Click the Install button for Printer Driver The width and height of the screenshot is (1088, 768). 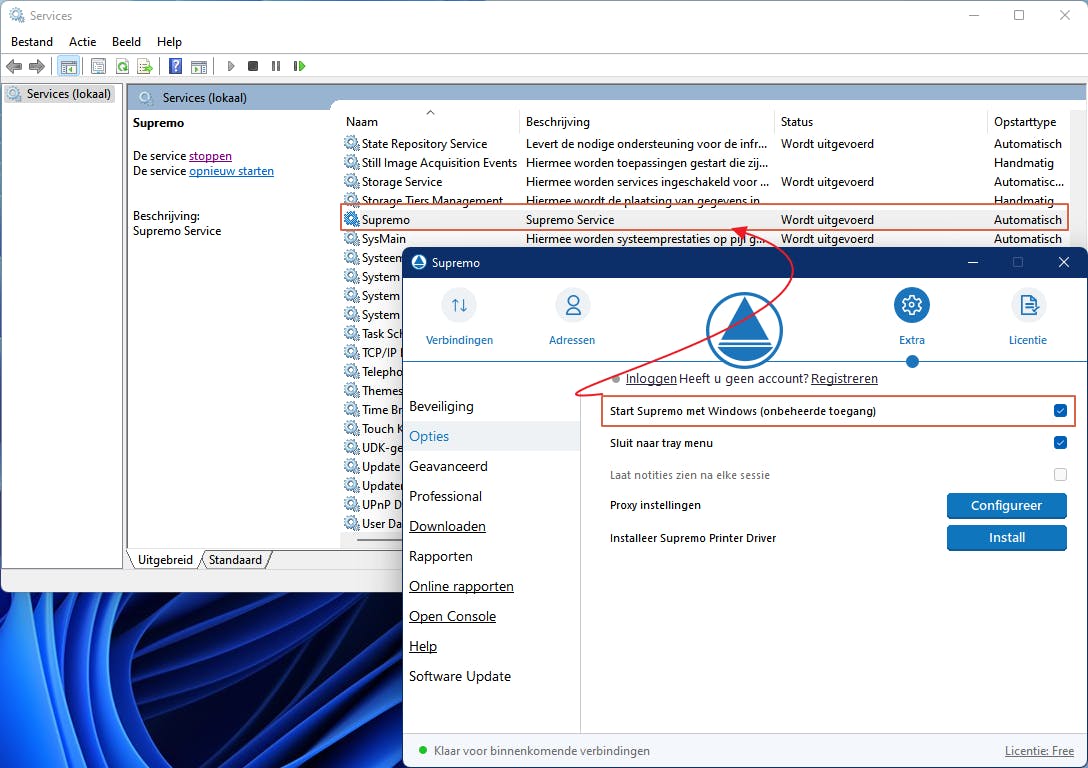(x=1006, y=538)
